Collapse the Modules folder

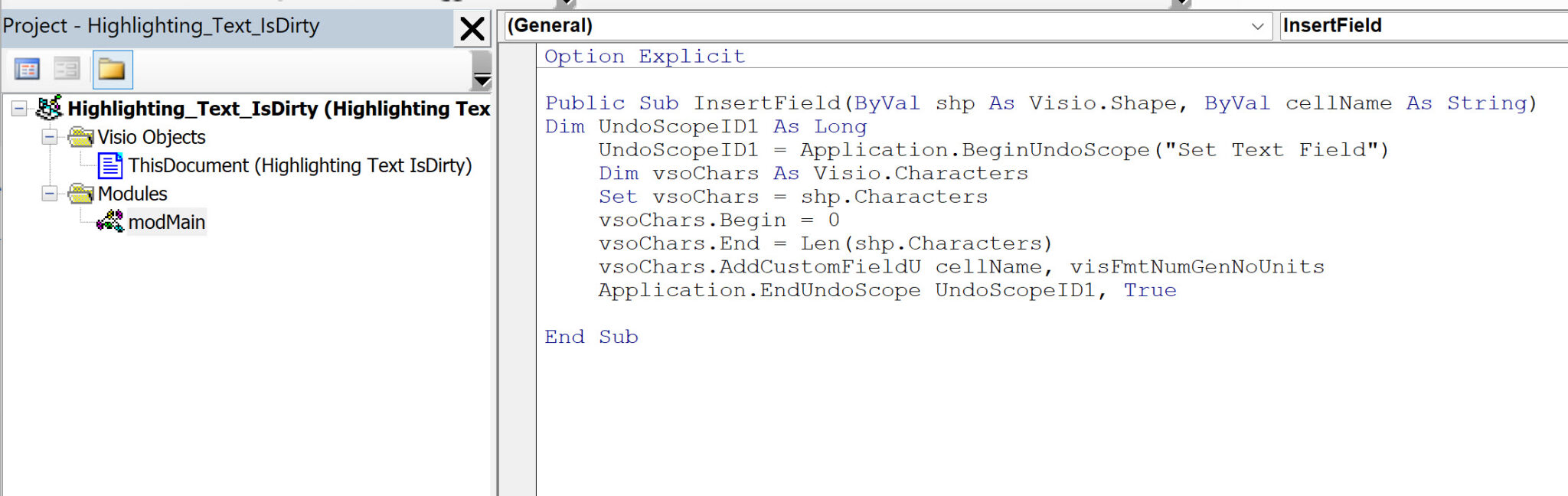click(x=50, y=194)
